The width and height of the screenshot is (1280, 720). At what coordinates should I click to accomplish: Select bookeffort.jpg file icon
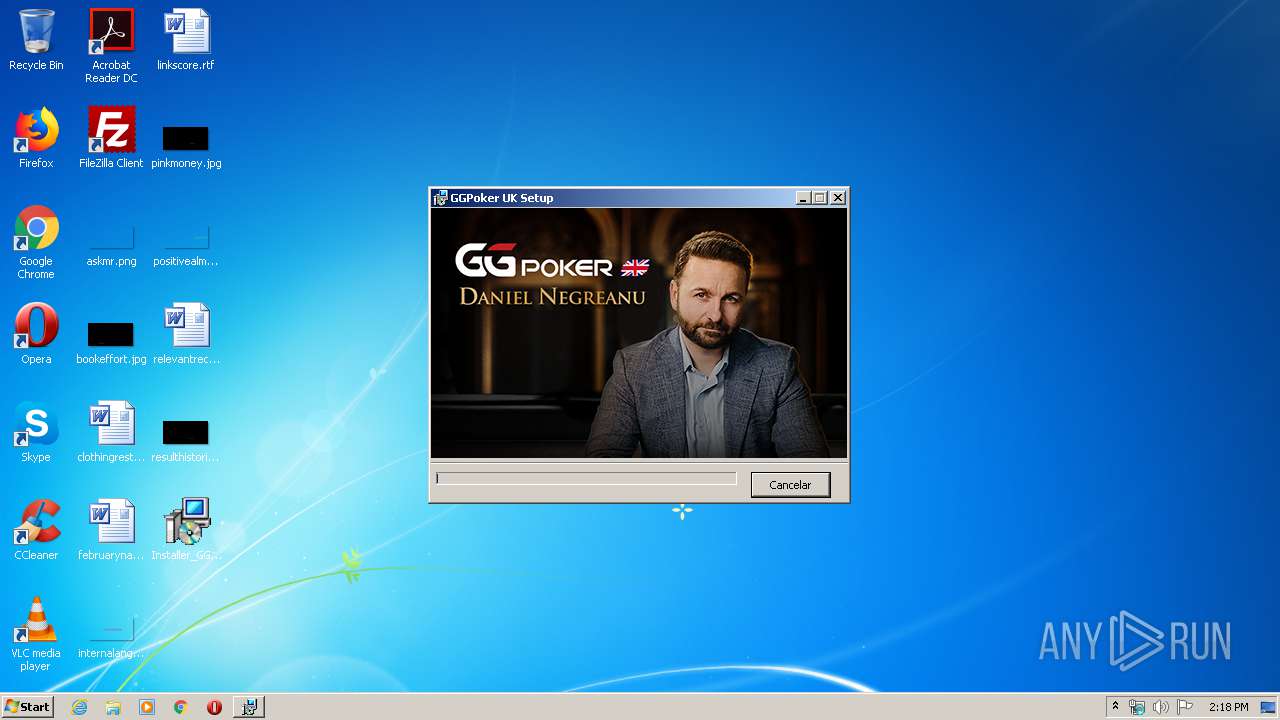(111, 343)
